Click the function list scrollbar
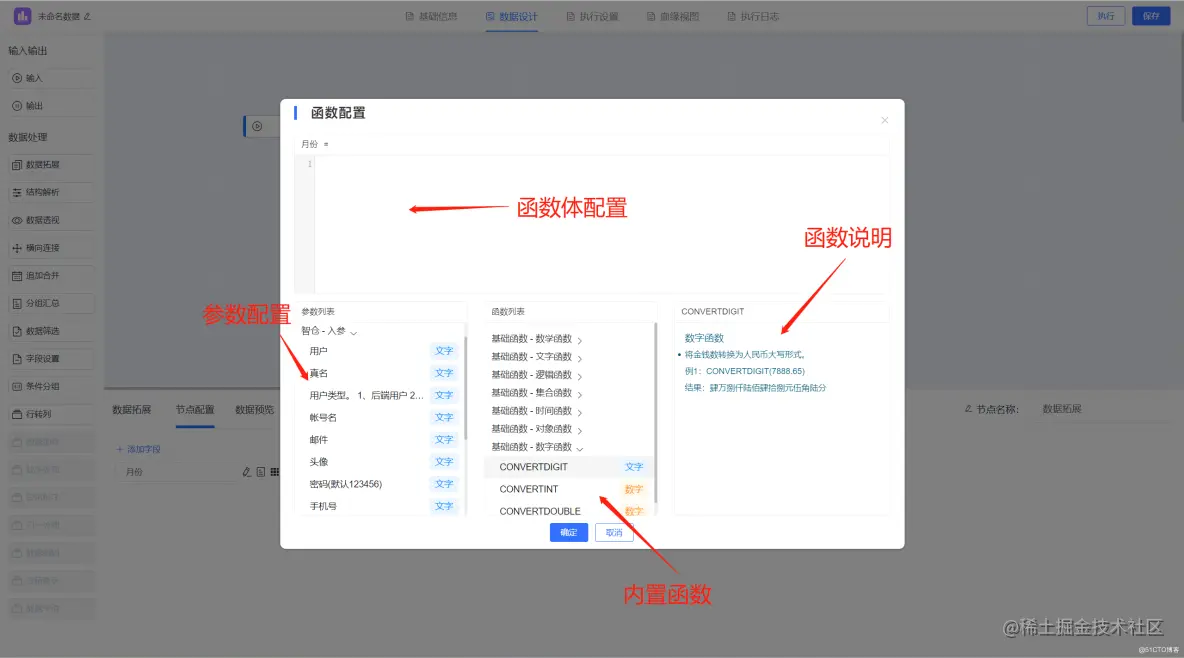 point(655,412)
